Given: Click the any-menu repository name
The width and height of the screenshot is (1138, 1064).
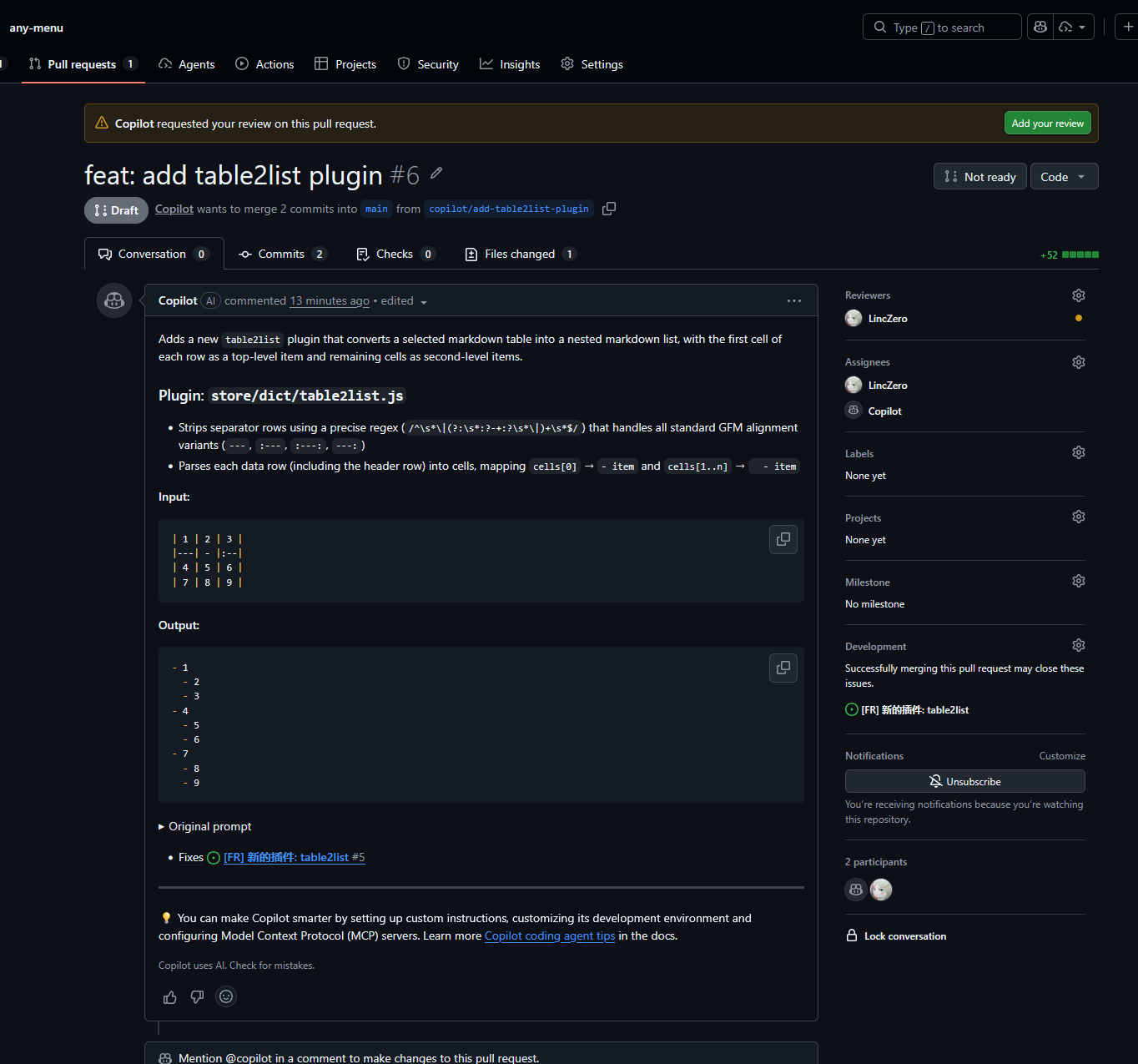Looking at the screenshot, I should point(37,28).
